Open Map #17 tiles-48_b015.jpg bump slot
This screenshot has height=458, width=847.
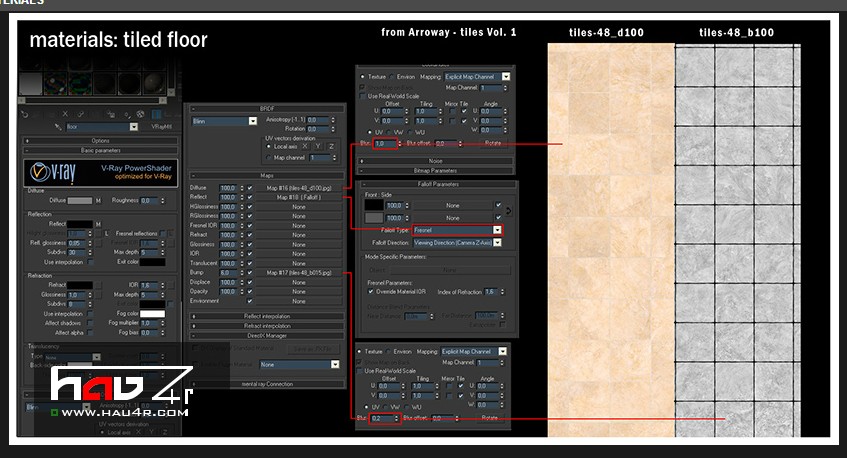pyautogui.click(x=299, y=273)
